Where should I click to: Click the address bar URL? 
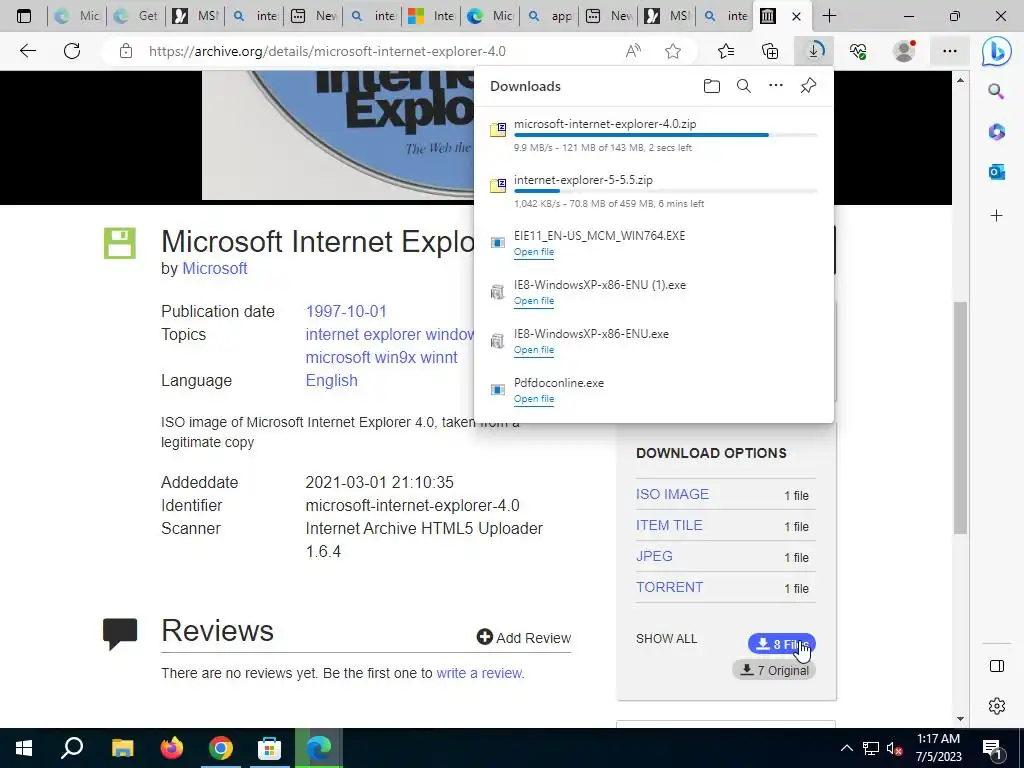(x=327, y=51)
